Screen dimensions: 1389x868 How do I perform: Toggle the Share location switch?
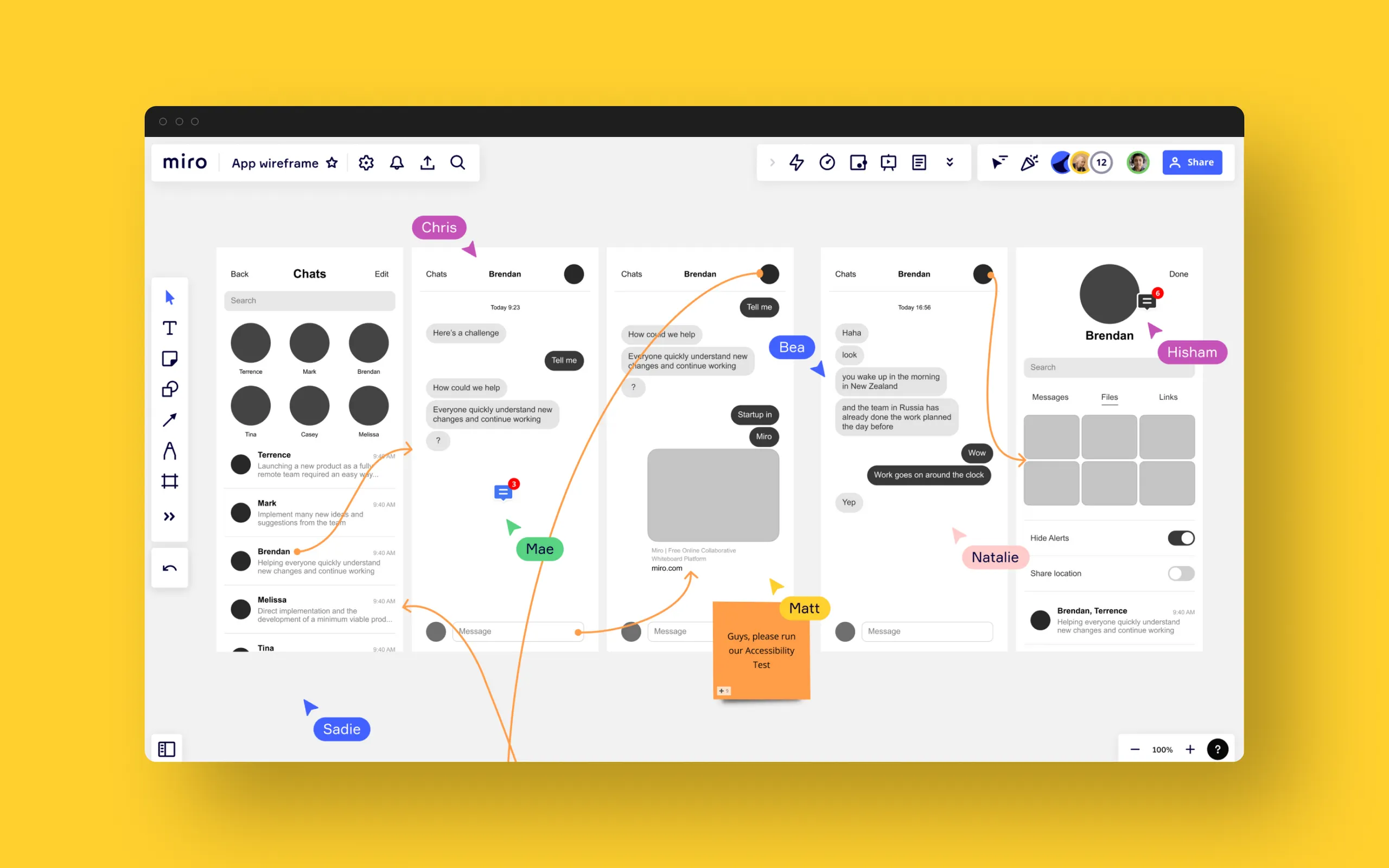[x=1181, y=573]
